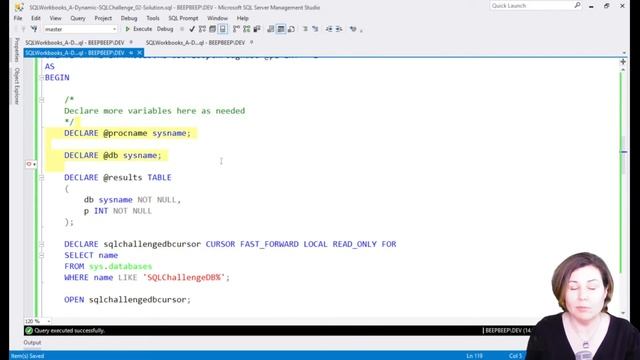This screenshot has height=360, width=640.
Task: Open the Output panel tab
Action: pos(32,343)
